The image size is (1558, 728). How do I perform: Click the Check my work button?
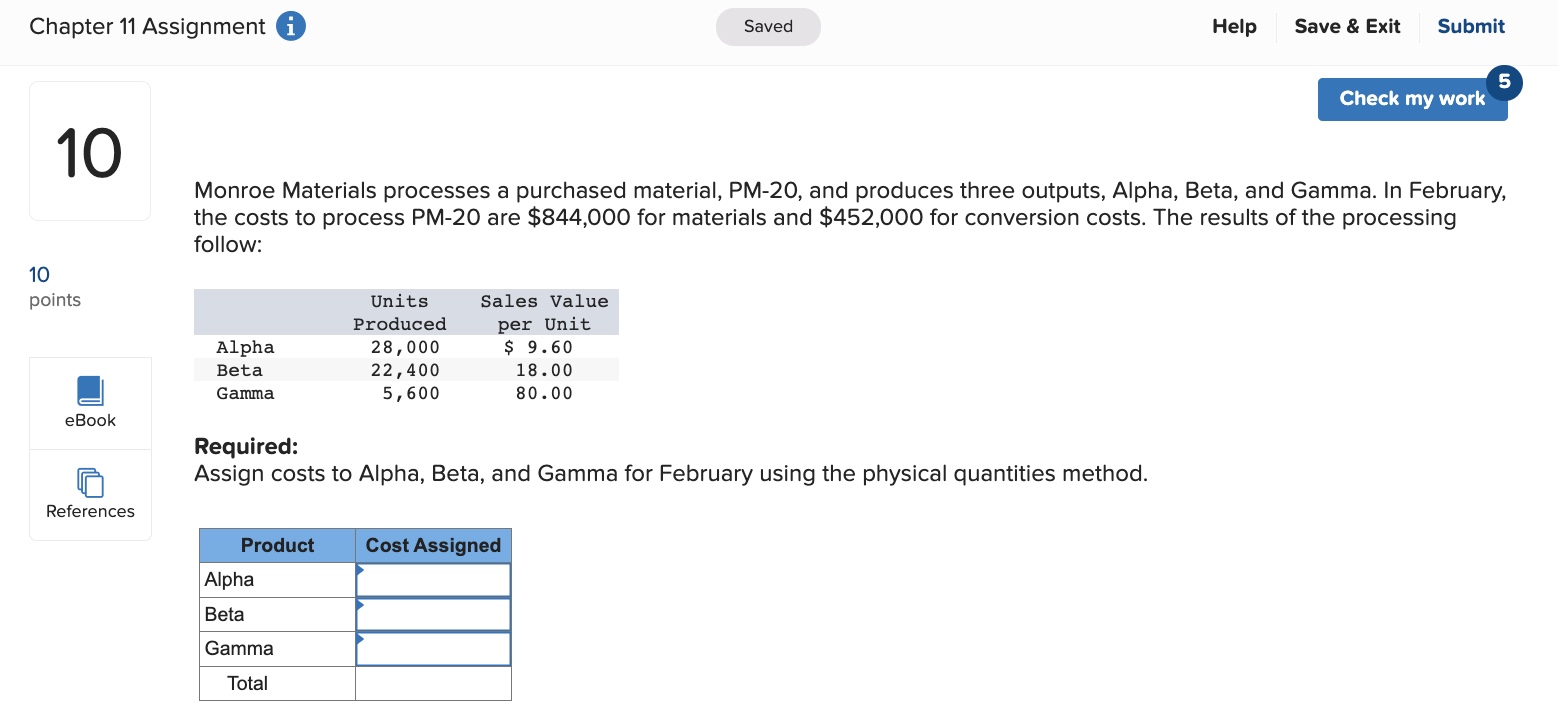click(x=1412, y=98)
